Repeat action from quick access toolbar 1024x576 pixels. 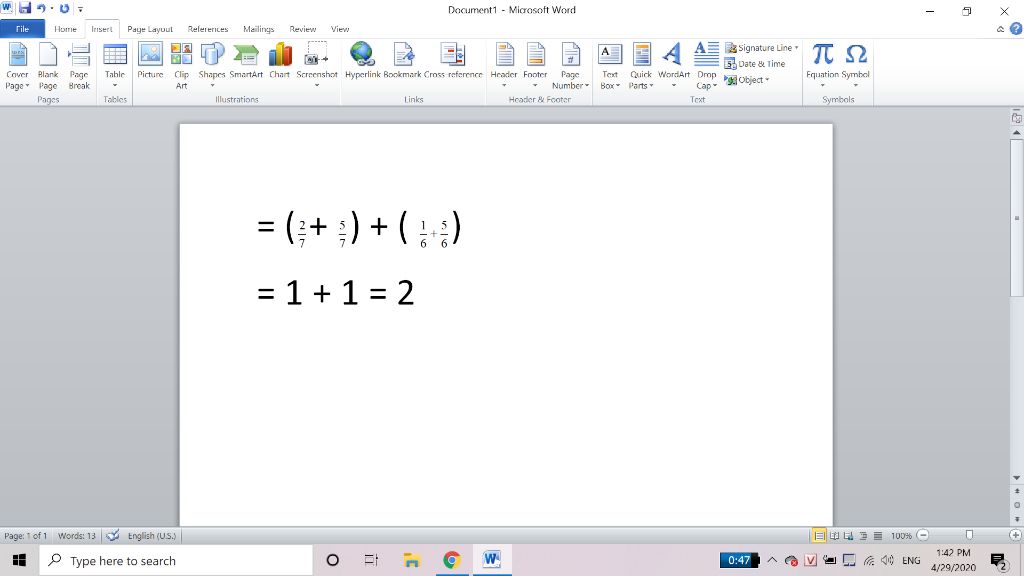click(64, 8)
